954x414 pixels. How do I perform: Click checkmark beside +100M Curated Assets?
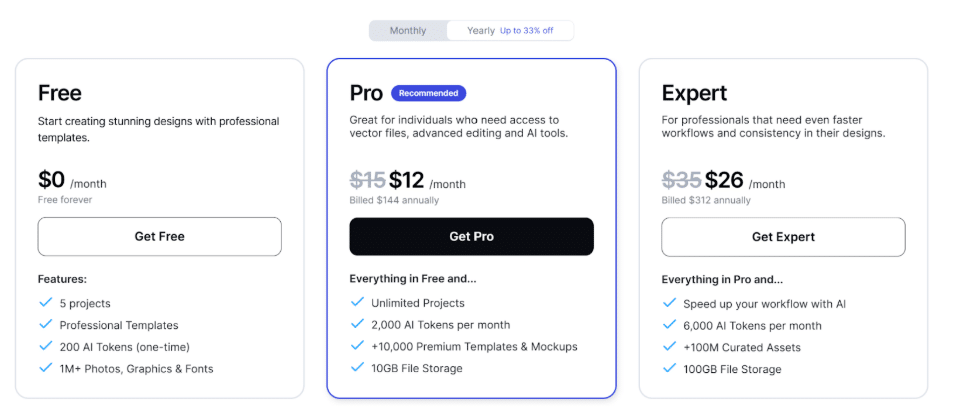tap(669, 347)
